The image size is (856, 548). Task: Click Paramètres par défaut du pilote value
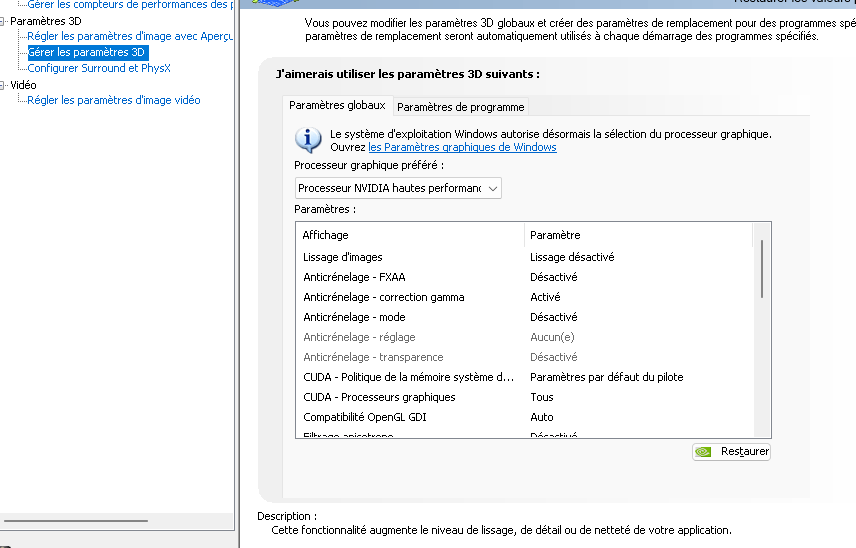click(x=607, y=377)
